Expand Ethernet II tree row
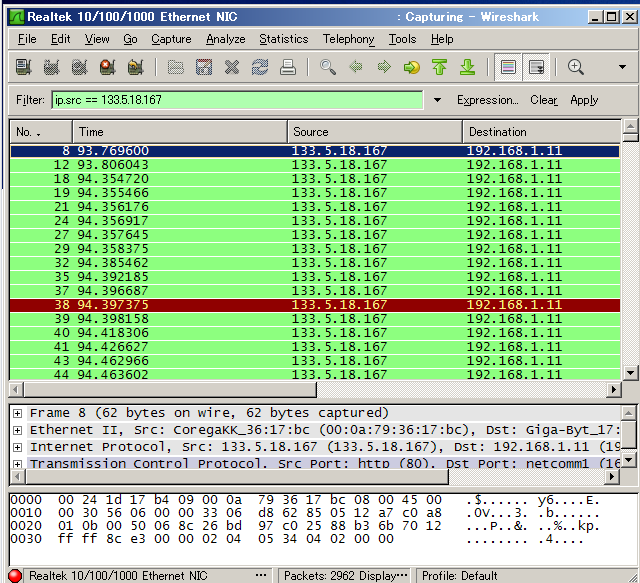 pyautogui.click(x=17, y=430)
